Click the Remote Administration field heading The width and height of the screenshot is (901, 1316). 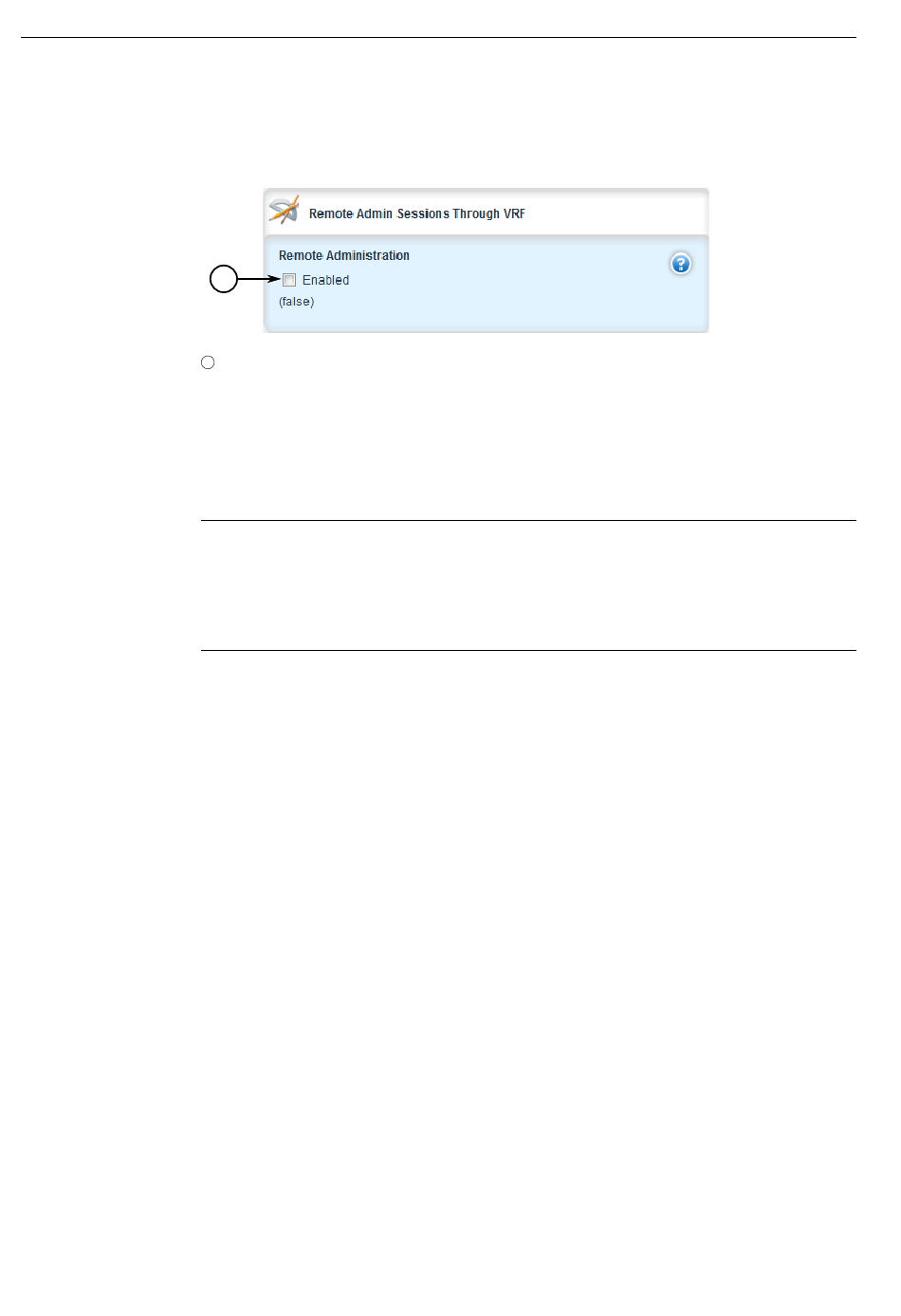pyautogui.click(x=344, y=255)
